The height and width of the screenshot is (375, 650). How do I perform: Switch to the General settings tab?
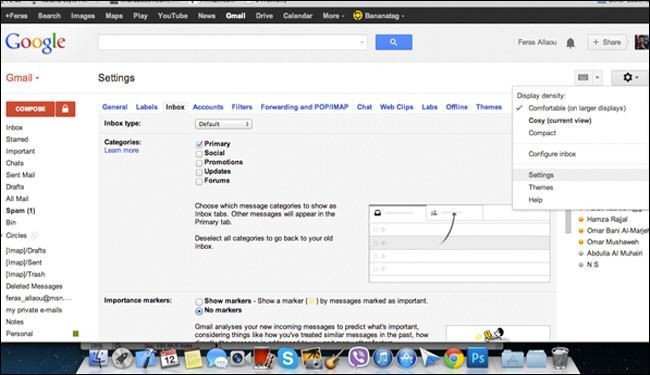point(115,107)
